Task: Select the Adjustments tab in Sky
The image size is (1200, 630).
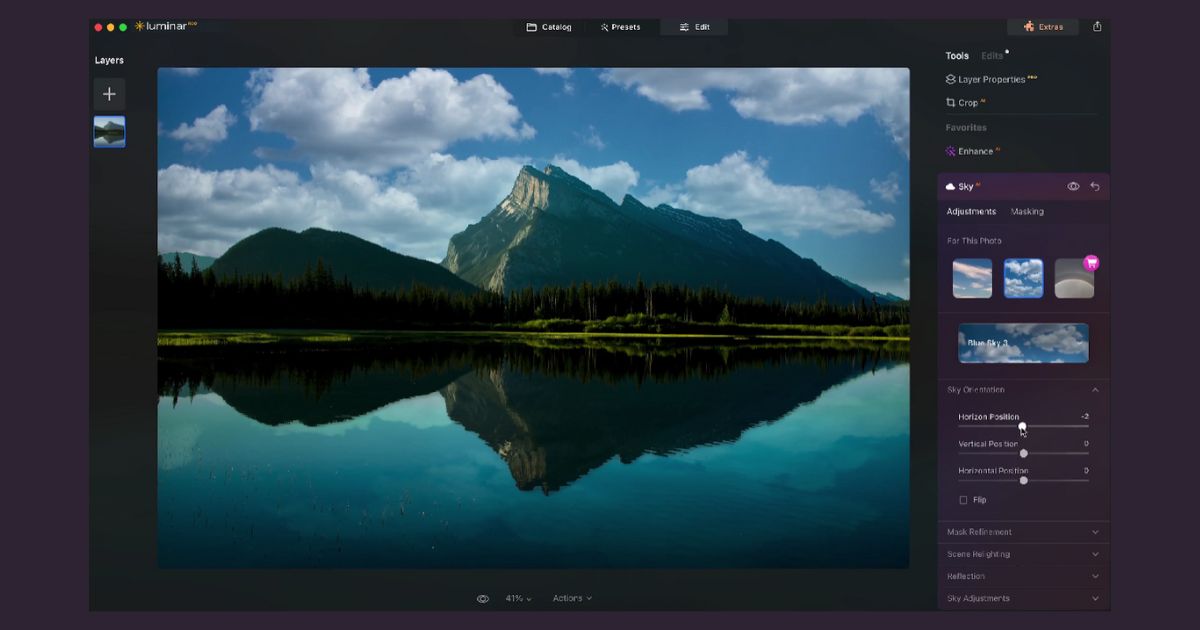Action: (971, 212)
